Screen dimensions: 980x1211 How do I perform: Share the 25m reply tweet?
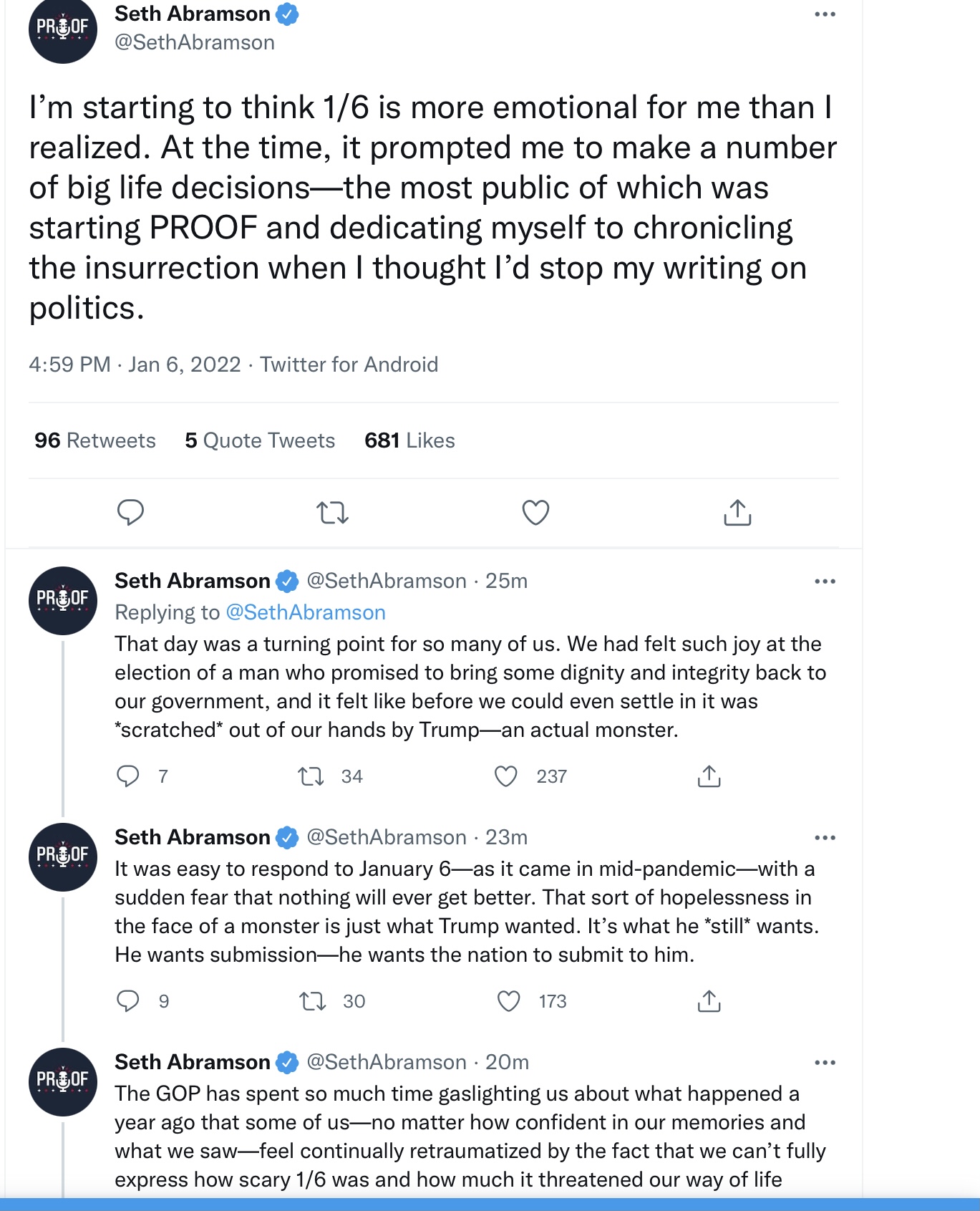(709, 776)
